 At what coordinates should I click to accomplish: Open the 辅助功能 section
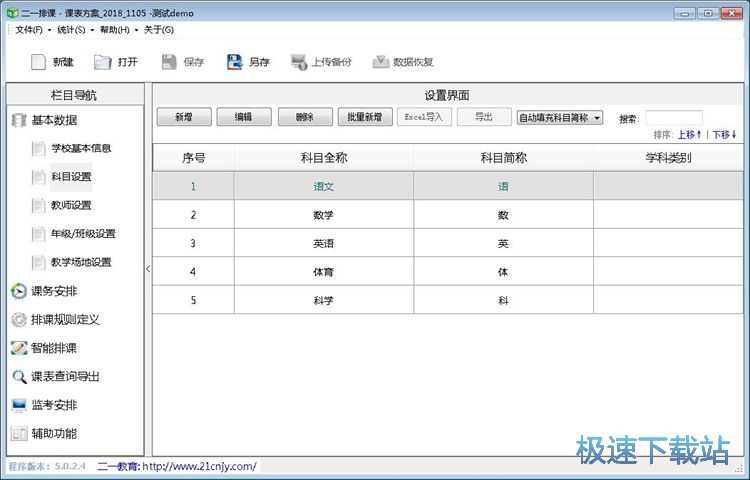click(54, 434)
